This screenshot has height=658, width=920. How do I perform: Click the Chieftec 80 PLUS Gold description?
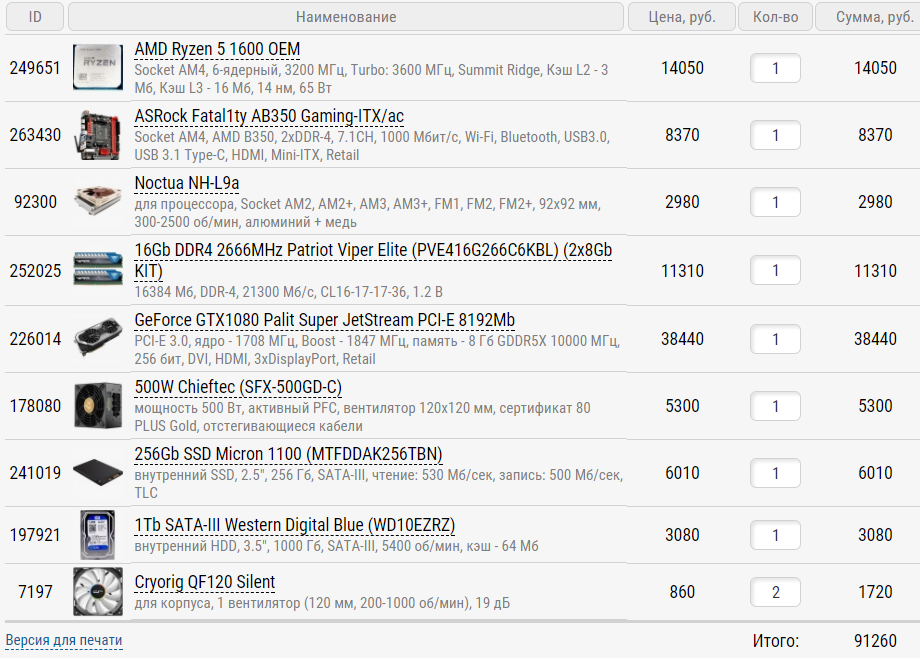coord(362,417)
